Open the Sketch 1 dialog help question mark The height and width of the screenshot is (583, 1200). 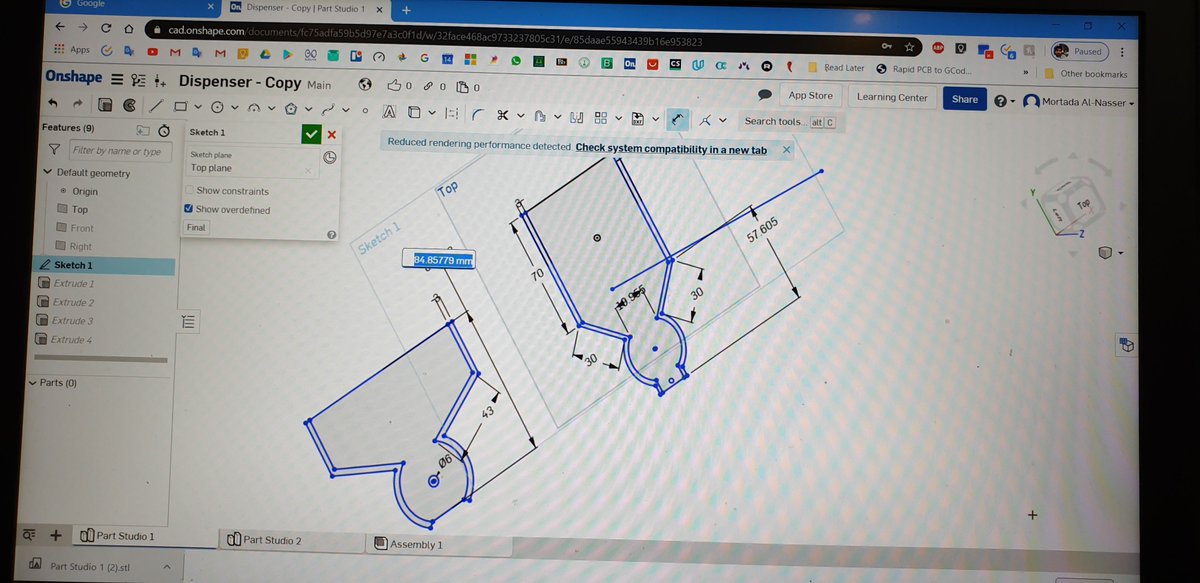(x=330, y=234)
